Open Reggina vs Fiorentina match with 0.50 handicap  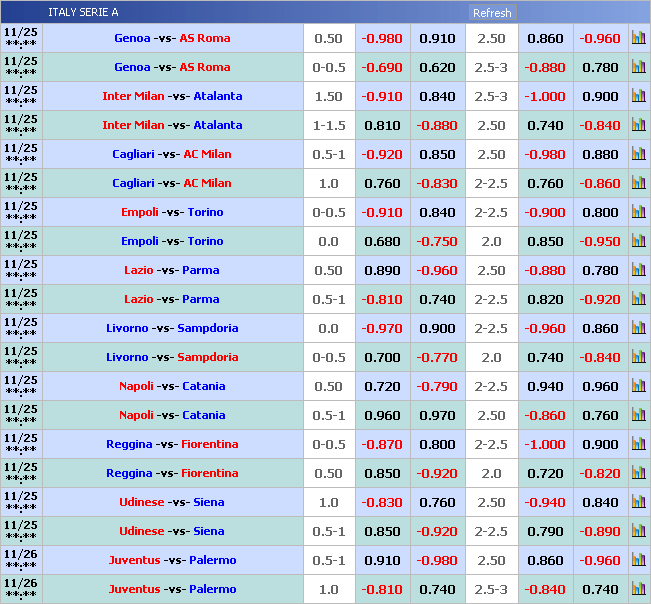172,474
